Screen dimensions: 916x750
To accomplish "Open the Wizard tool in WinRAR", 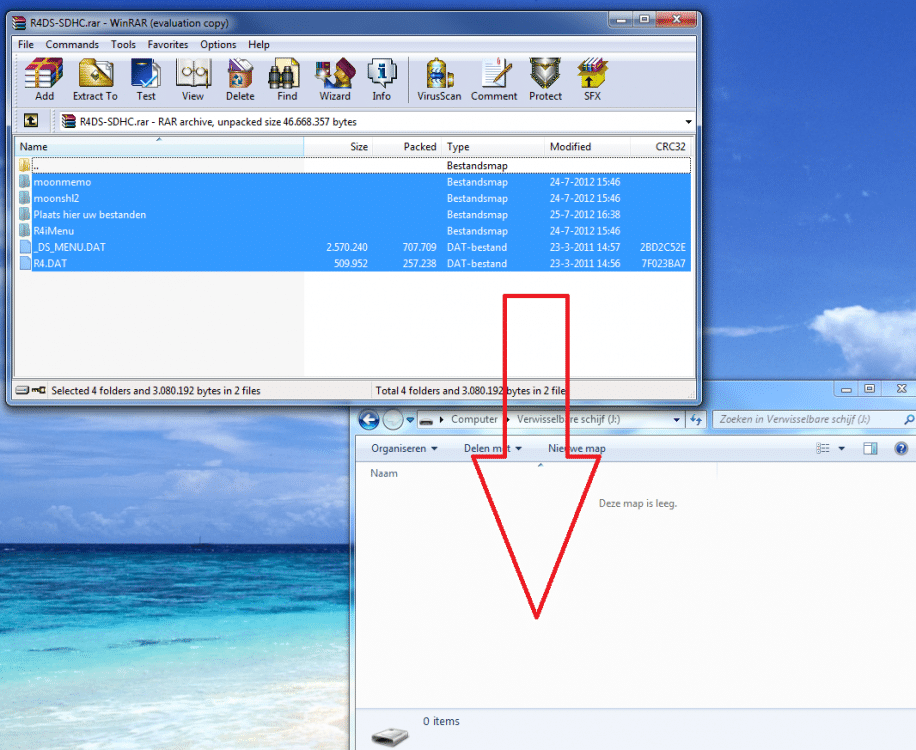I will (x=334, y=80).
